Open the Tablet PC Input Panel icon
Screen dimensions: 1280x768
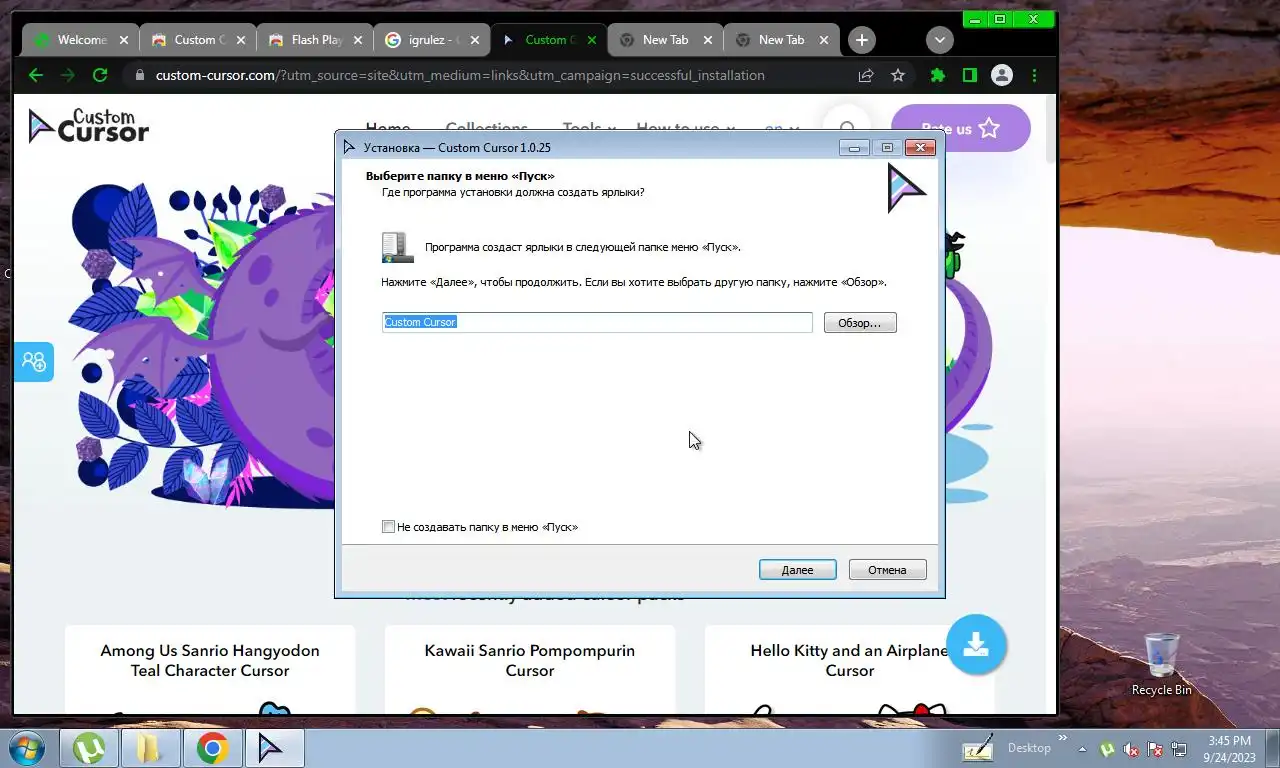coord(977,748)
